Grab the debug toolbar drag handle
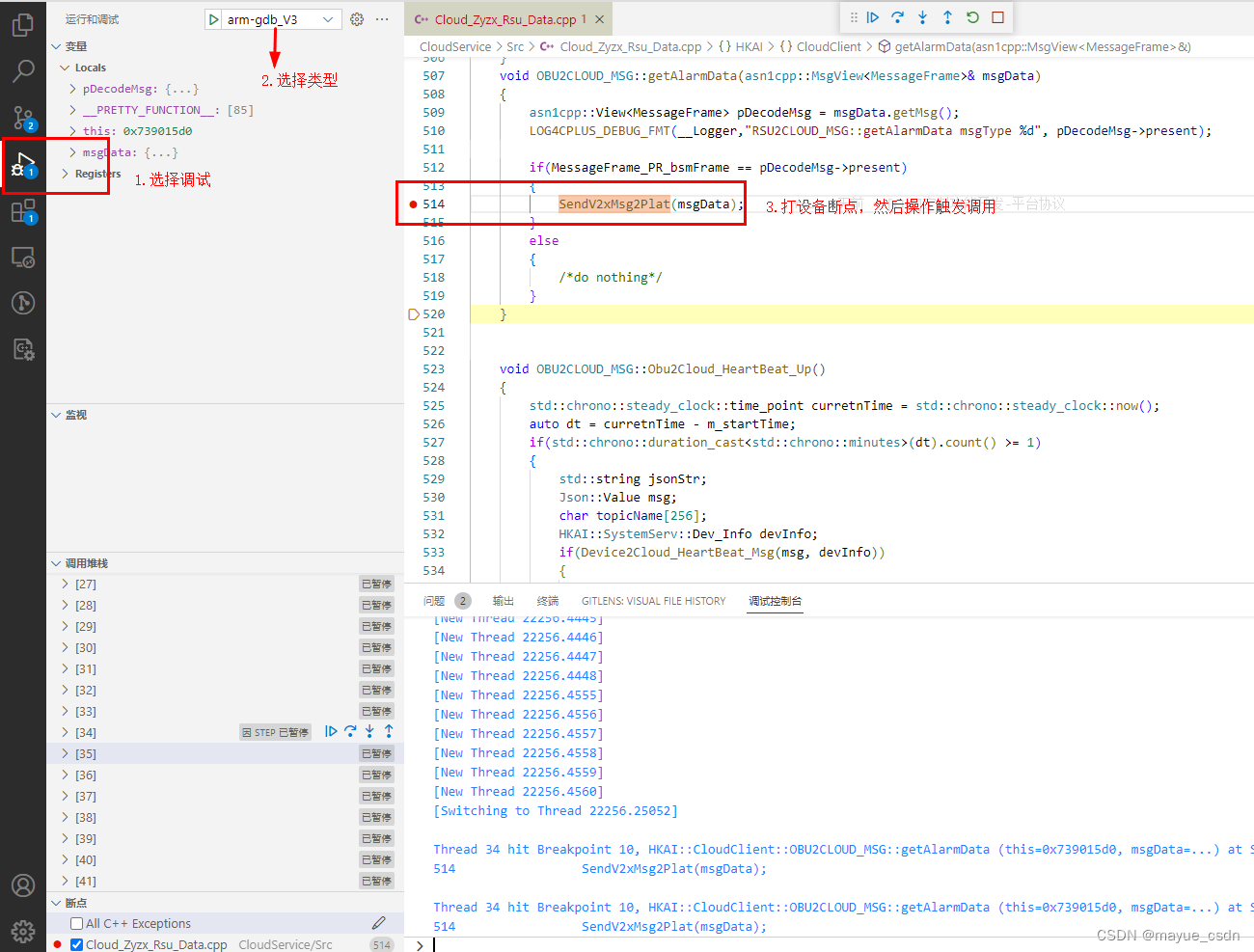Viewport: 1254px width, 952px height. click(854, 17)
